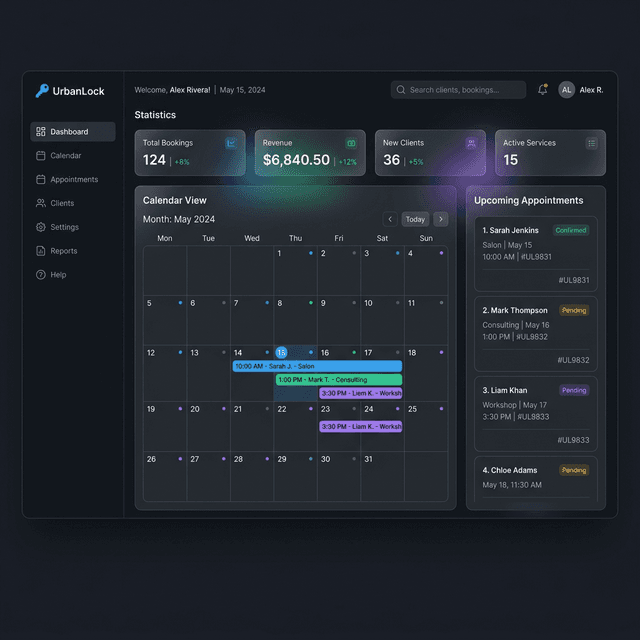Image resolution: width=640 pixels, height=640 pixels.
Task: Click the Active Services list icon
Action: pos(591,143)
